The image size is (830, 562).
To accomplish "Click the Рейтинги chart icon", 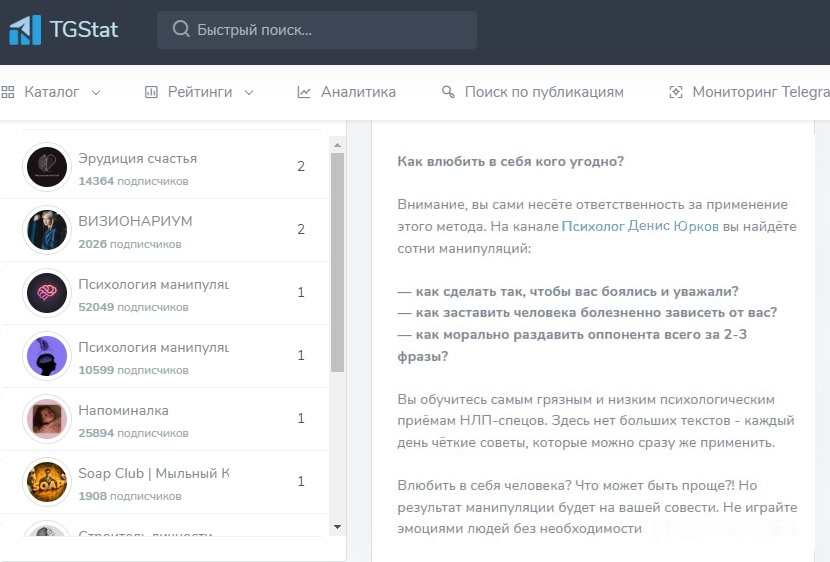I will [x=152, y=92].
